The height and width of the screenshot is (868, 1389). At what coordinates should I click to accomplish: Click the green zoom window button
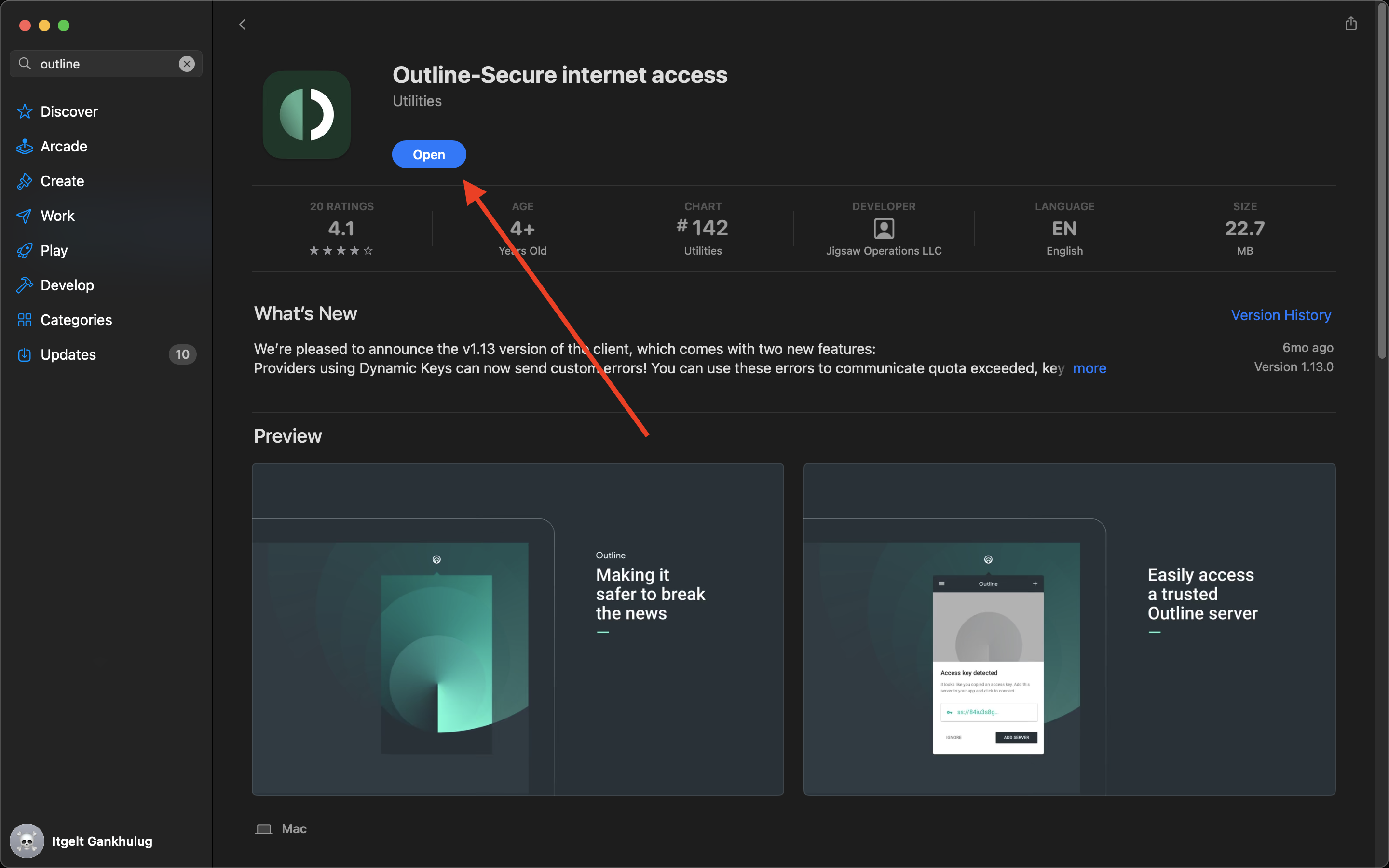tap(64, 25)
